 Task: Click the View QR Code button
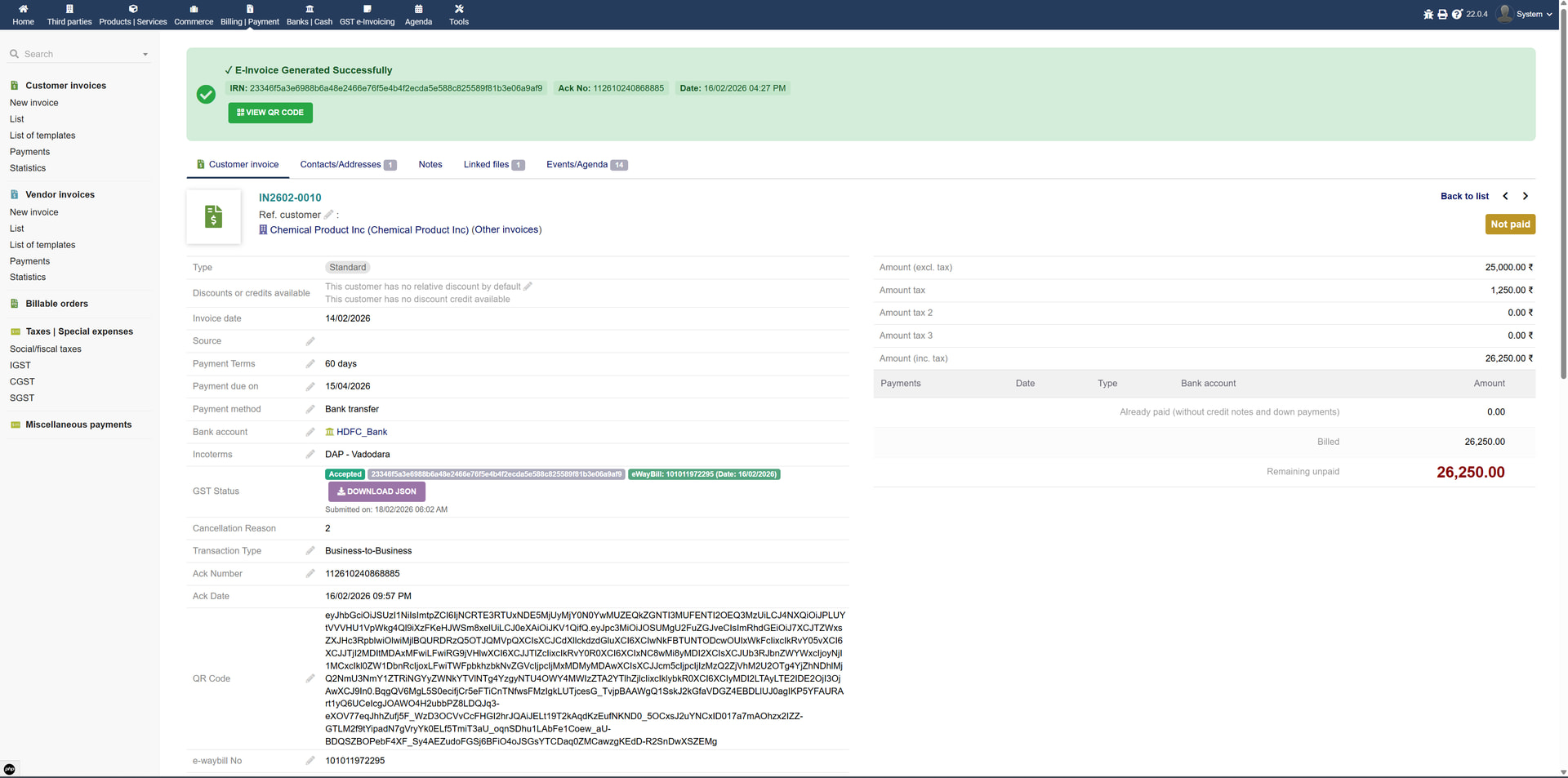coord(270,113)
